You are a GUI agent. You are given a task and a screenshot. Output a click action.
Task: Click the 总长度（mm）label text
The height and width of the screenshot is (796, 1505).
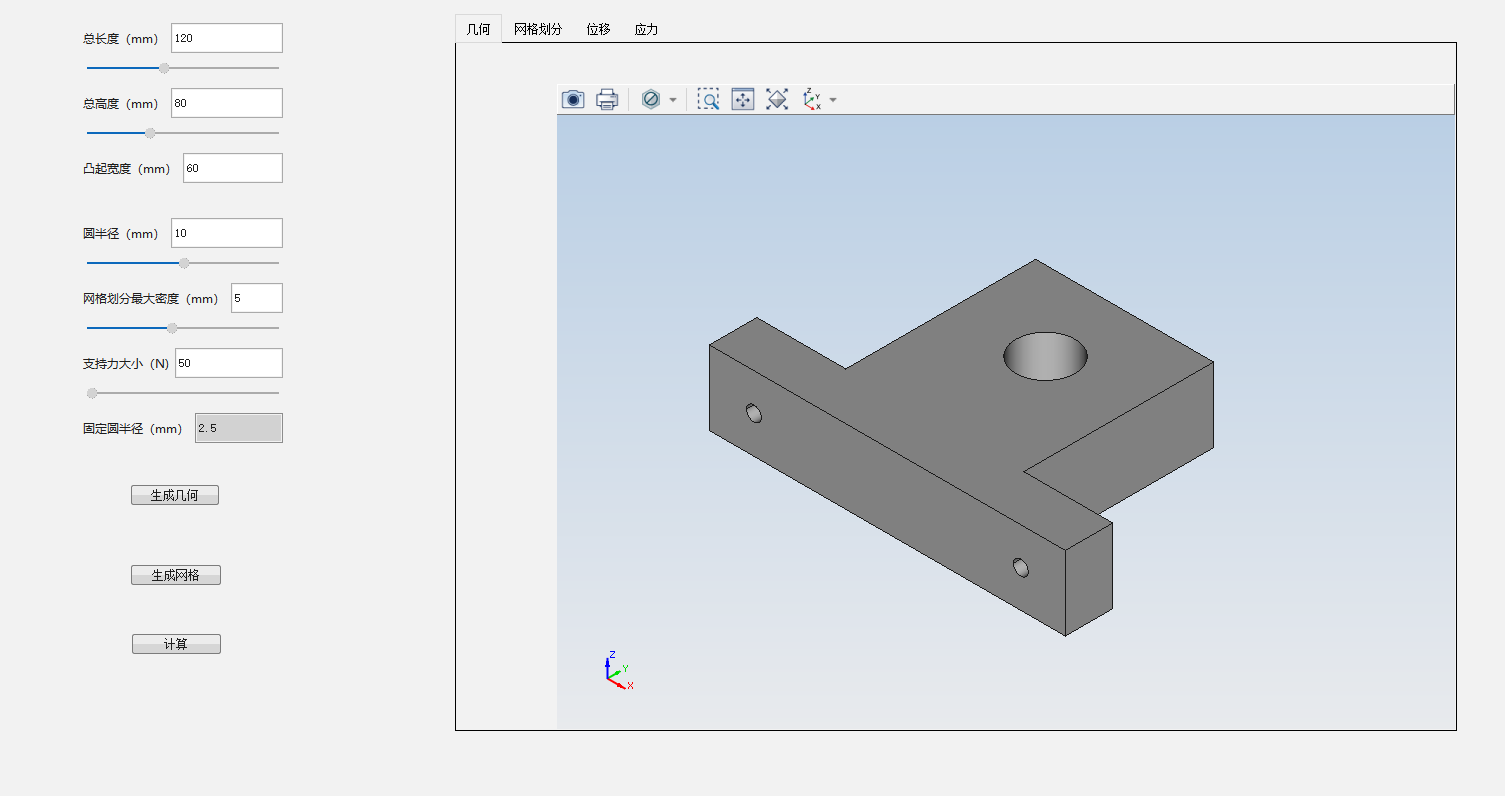[x=121, y=39]
